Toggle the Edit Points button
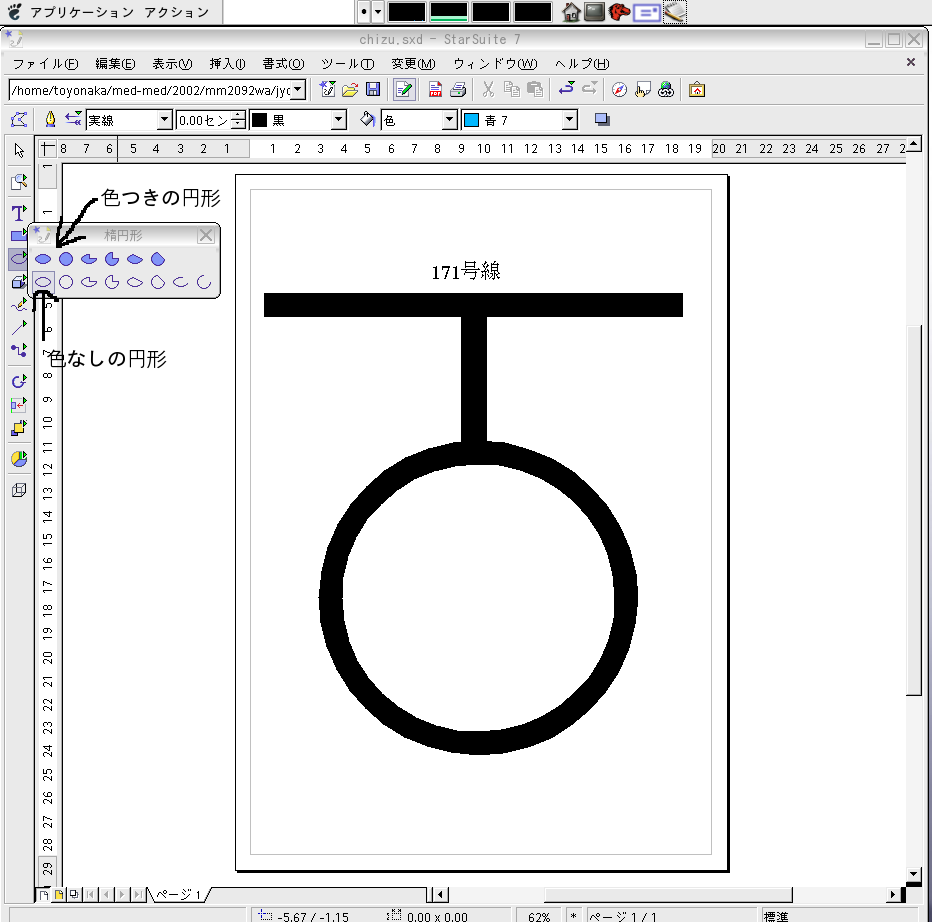 (18, 120)
